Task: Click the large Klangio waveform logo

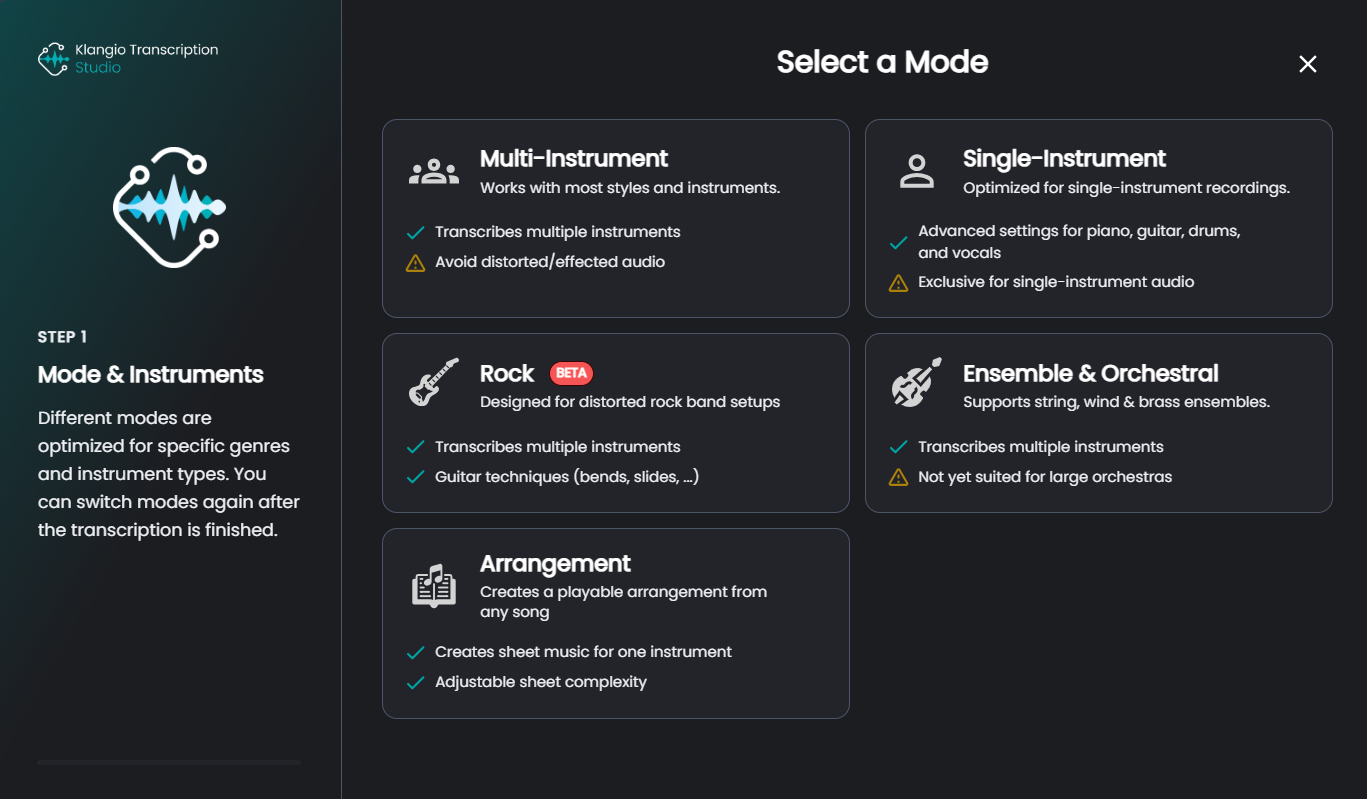Action: [169, 207]
